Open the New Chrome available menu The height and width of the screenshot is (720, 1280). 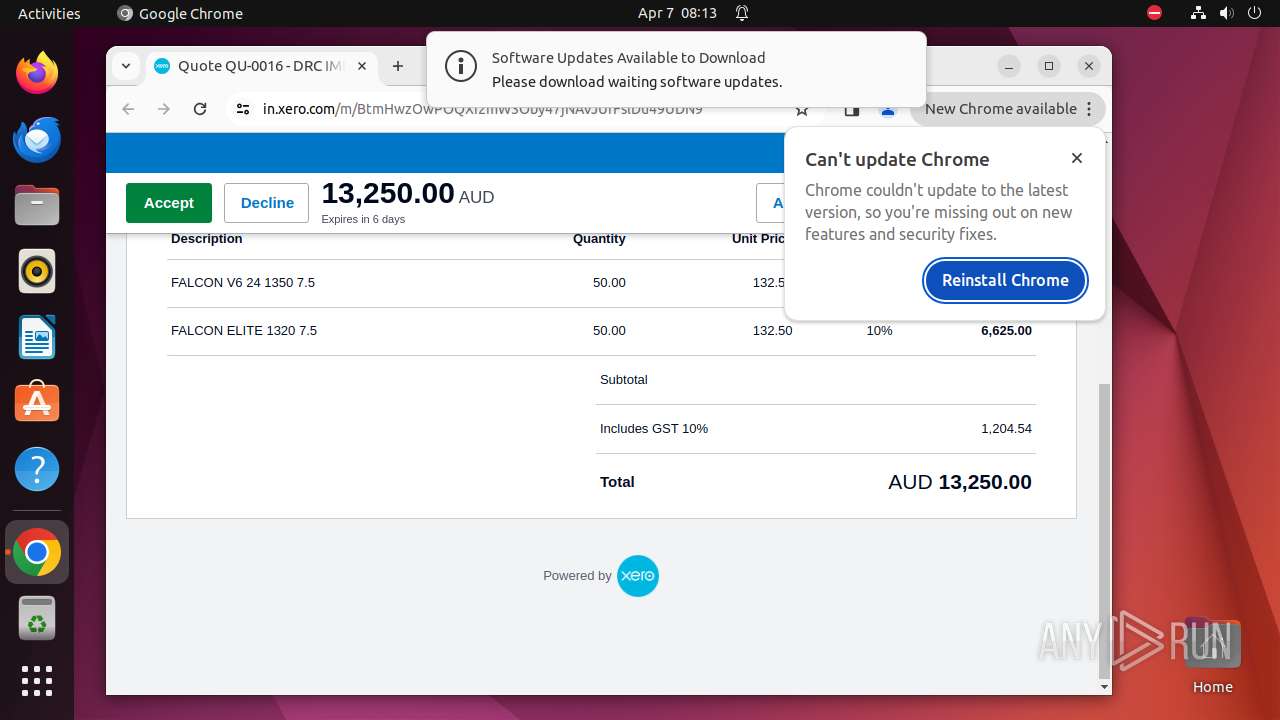tap(1008, 109)
